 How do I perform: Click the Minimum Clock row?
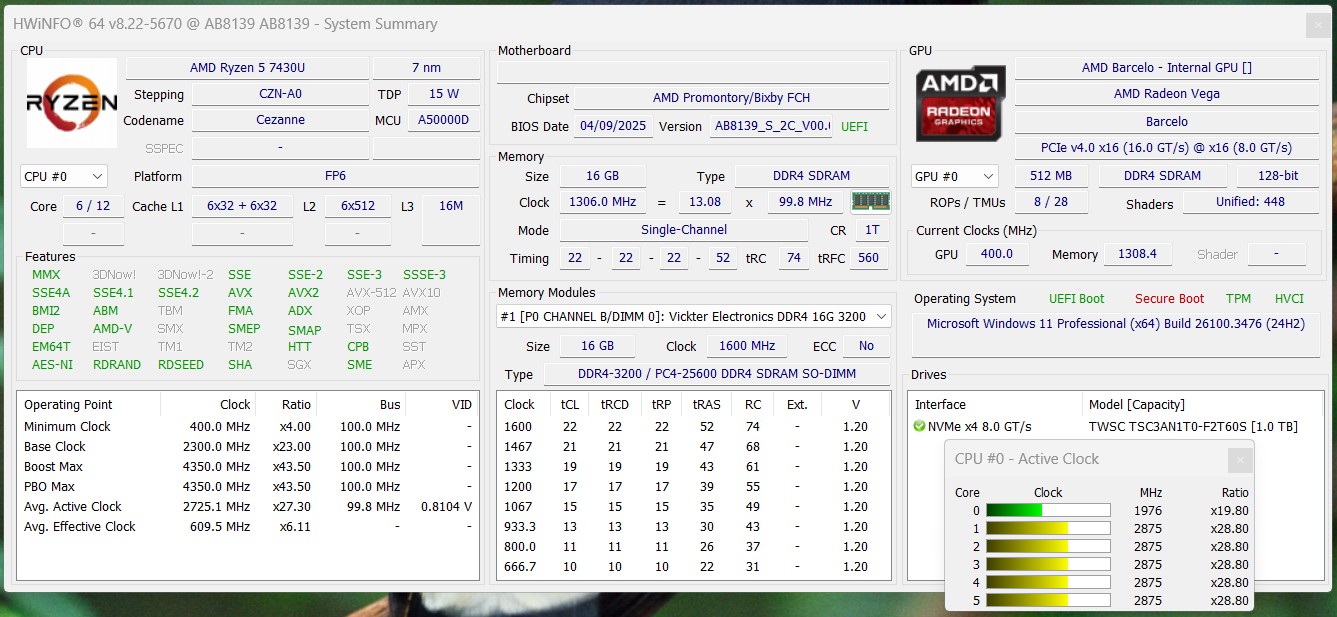(248, 427)
